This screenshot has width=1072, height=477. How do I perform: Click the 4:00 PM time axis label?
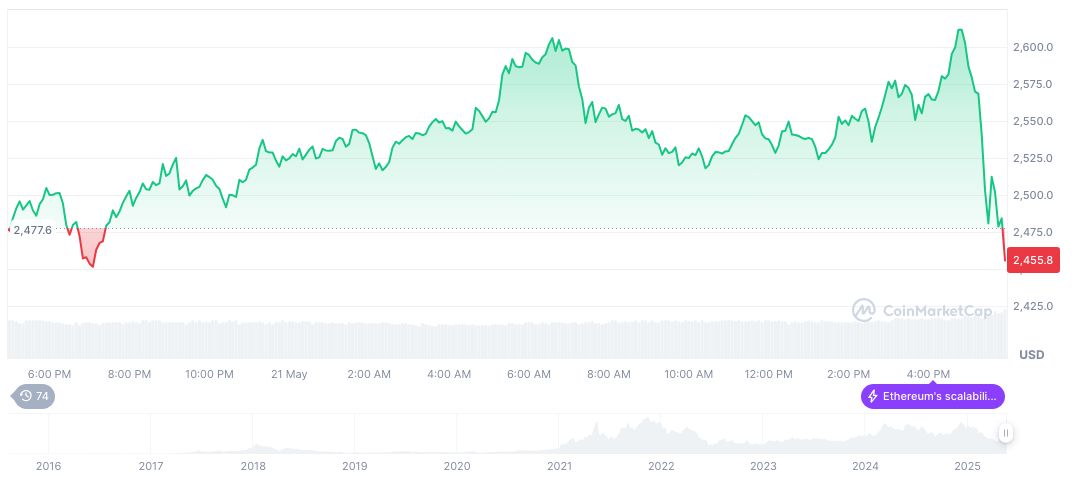929,374
